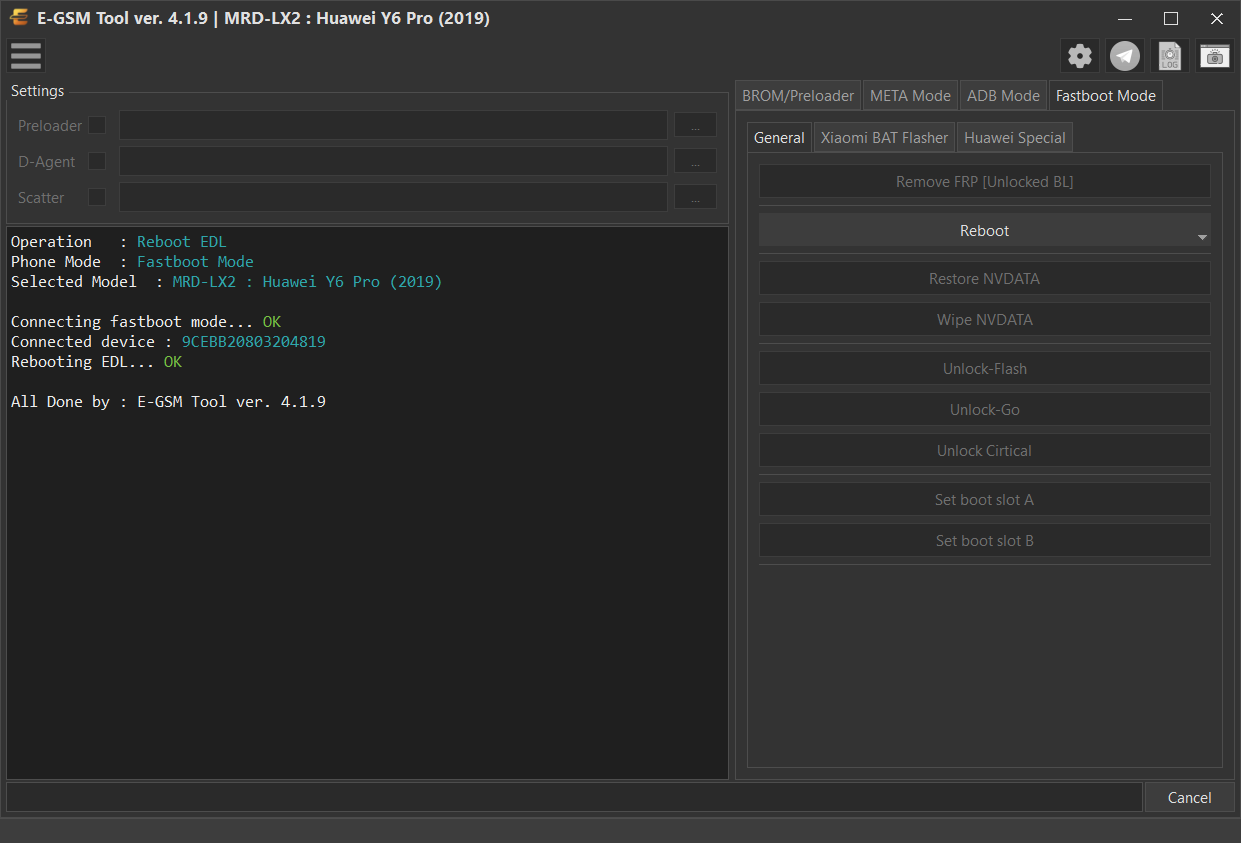1241x843 pixels.
Task: Switch to the BROM/Preloader tab
Action: (x=798, y=96)
